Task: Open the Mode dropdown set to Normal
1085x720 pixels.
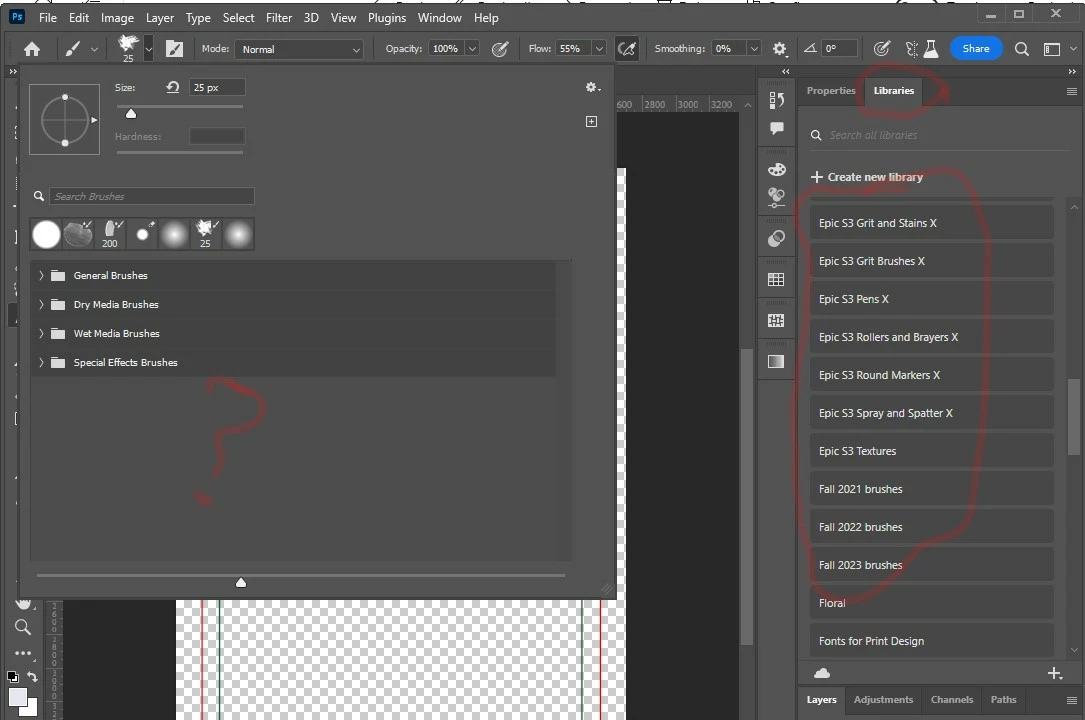Action: [x=299, y=49]
